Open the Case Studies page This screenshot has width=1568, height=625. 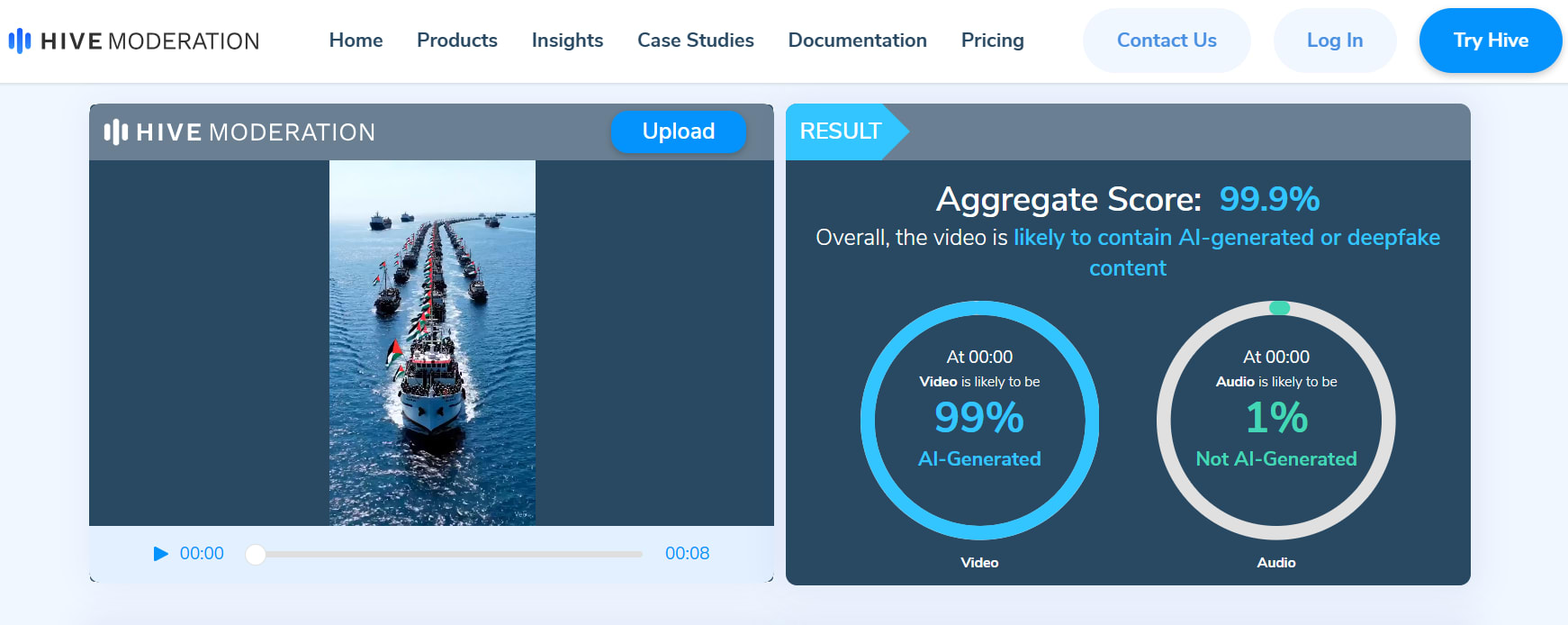[x=695, y=41]
